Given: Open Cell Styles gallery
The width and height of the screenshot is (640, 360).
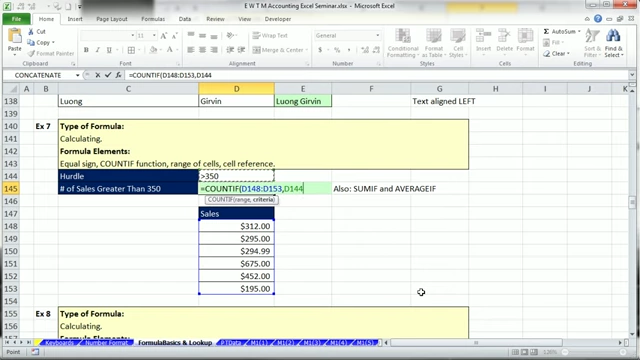Looking at the screenshot, I should click(x=458, y=43).
